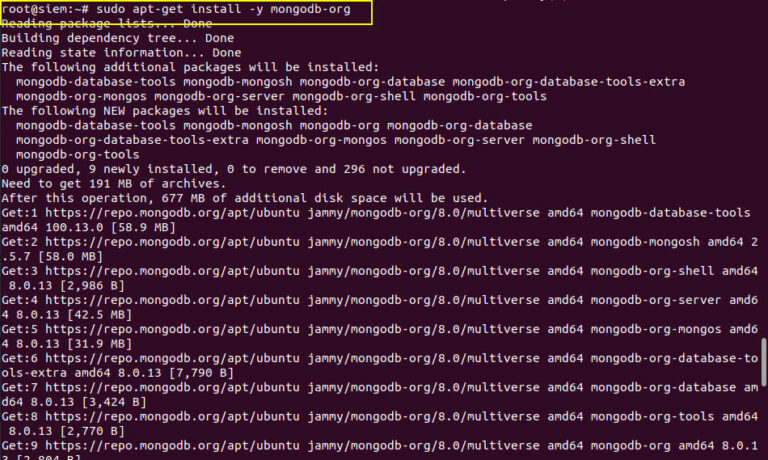Click 'mongodb-org-shell' in the NEW packages list
The image size is (768, 460).
pyautogui.click(x=594, y=140)
